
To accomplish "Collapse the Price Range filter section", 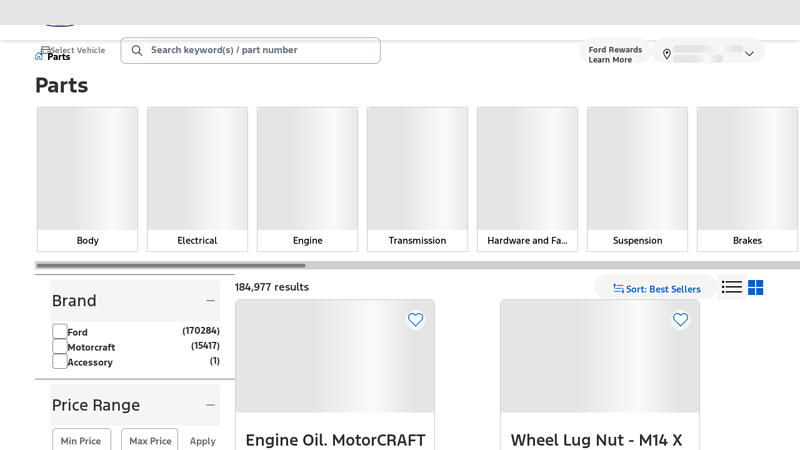I will [210, 405].
